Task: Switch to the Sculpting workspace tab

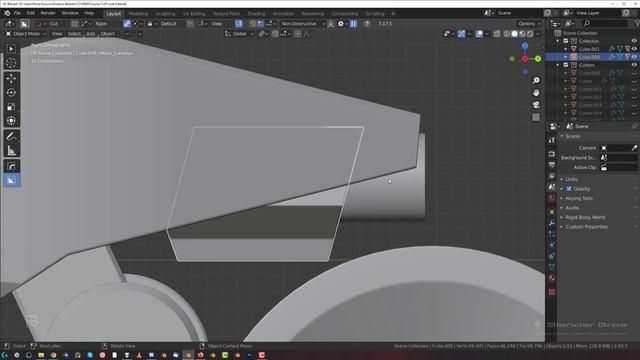Action: 165,13
